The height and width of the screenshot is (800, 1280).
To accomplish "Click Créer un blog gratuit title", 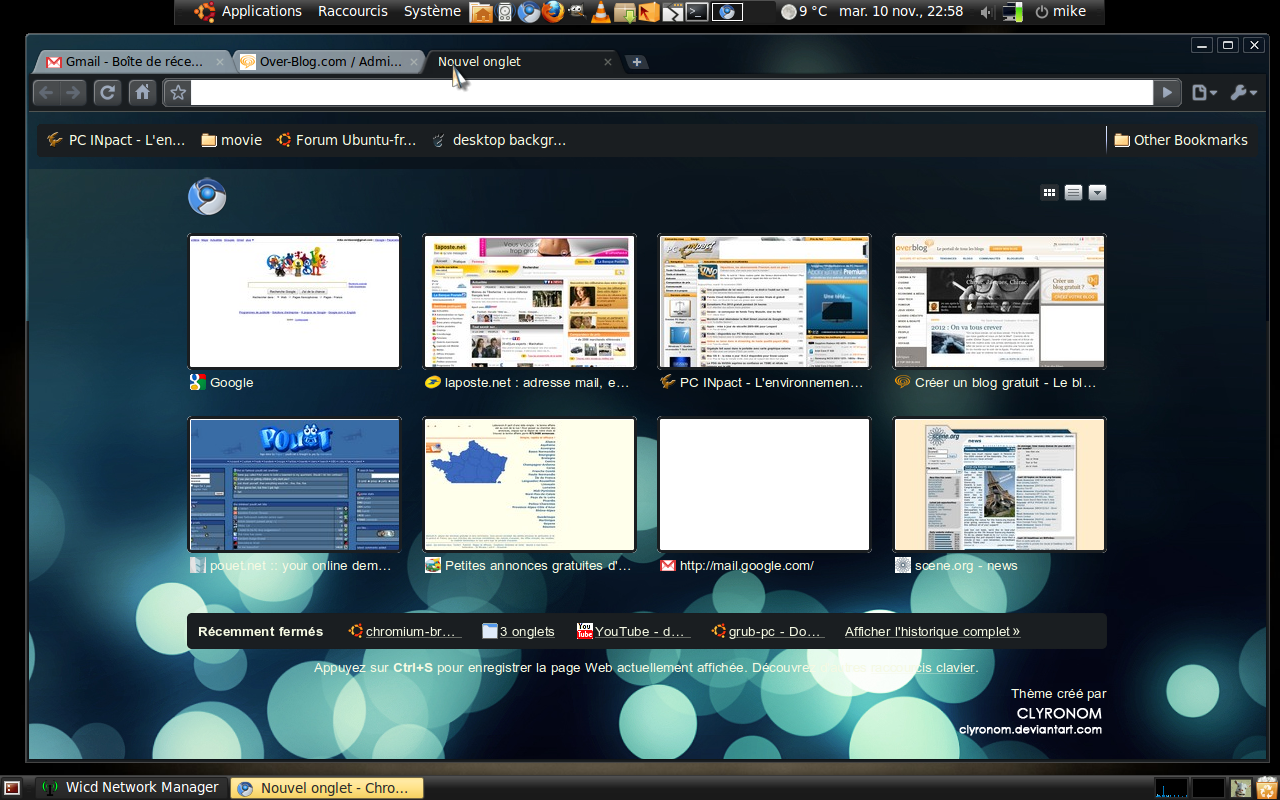I will point(1006,382).
